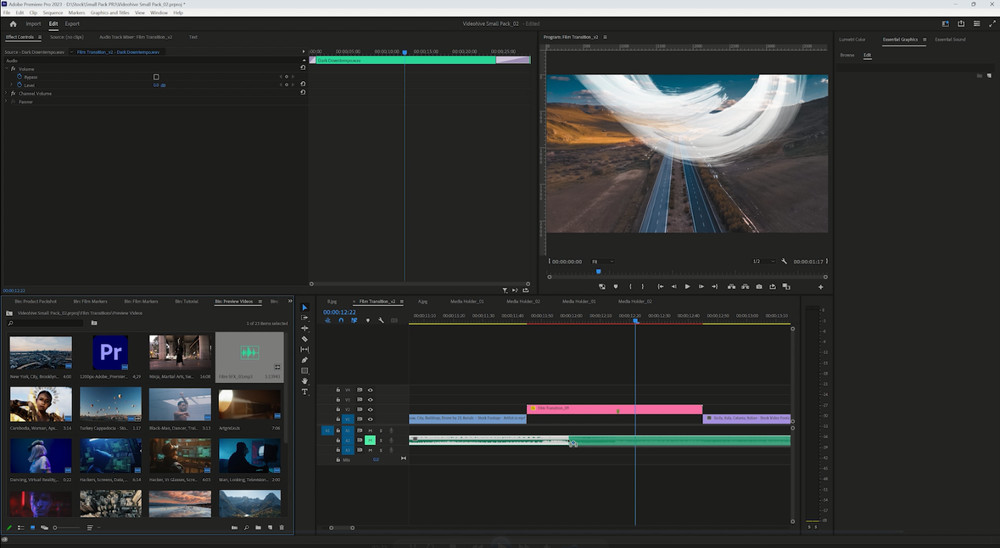Screen dimensions: 1000x548
Task: Switch to Essential Sound tab
Action: tap(950, 40)
